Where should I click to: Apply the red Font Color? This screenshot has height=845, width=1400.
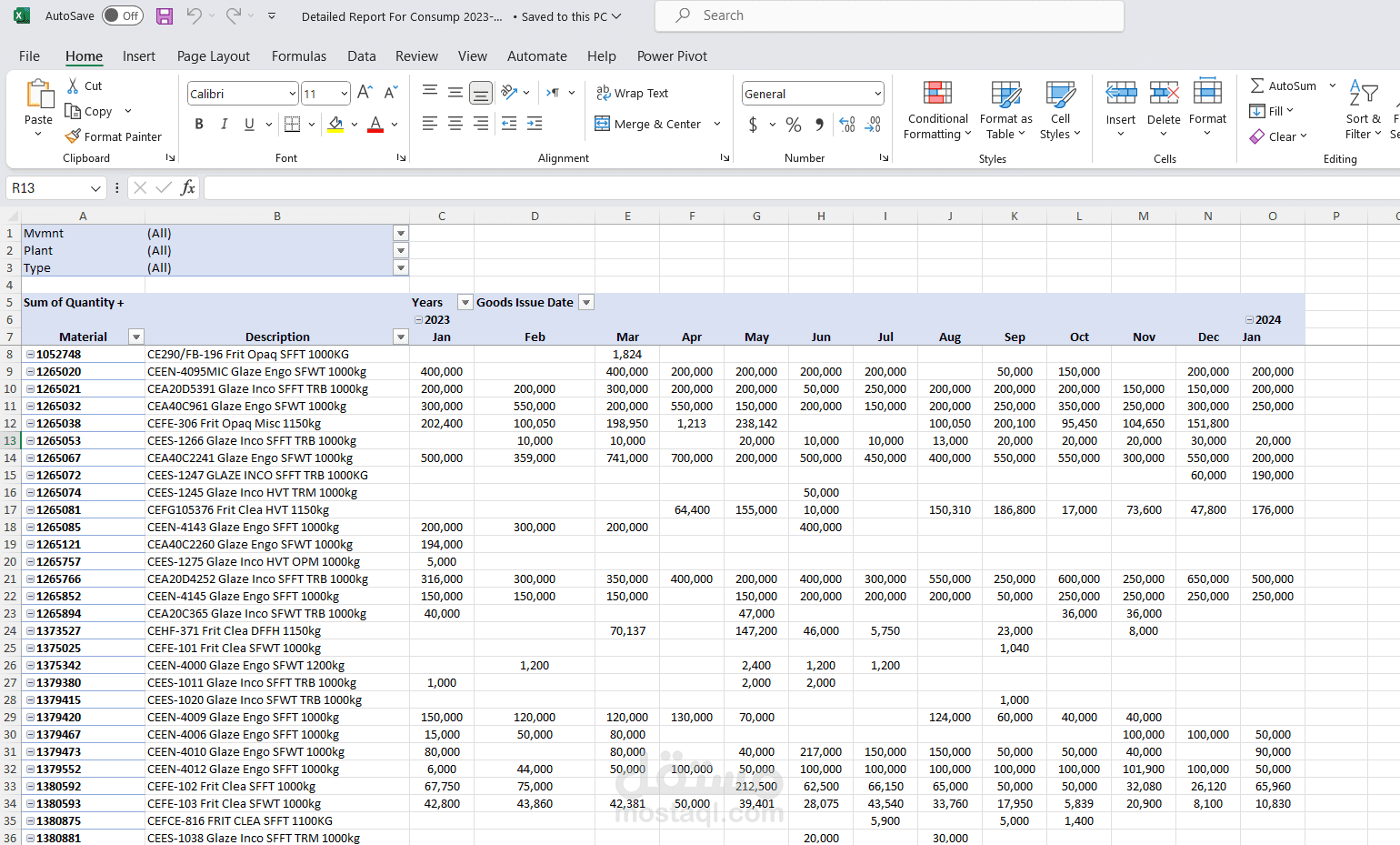coord(375,124)
